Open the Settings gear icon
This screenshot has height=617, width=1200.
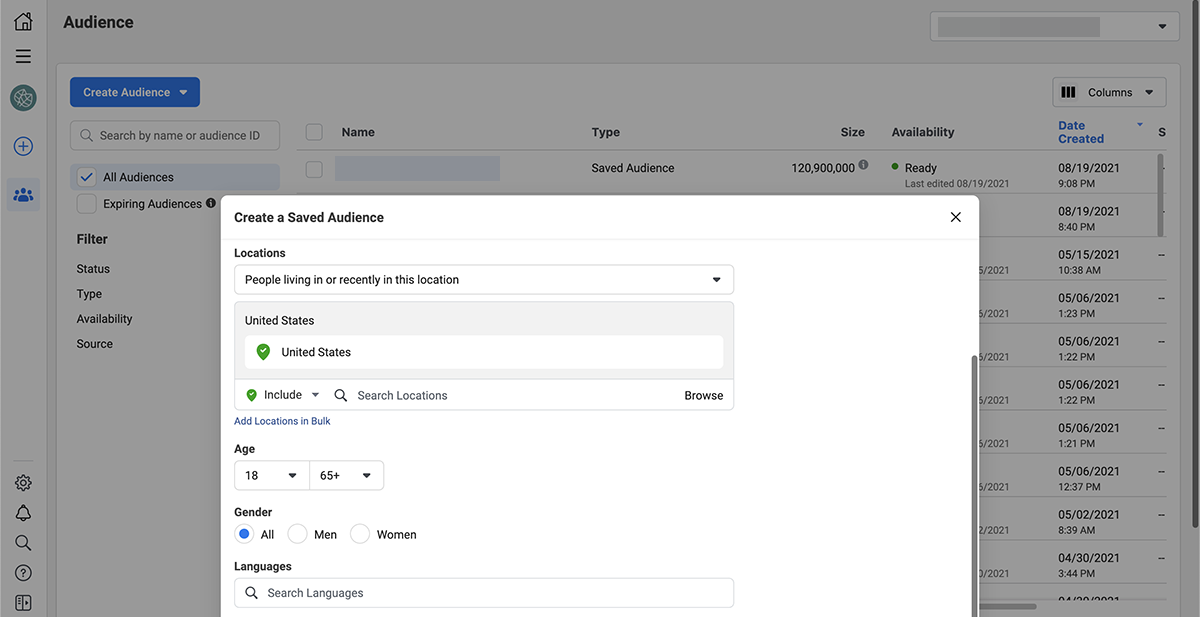click(23, 483)
